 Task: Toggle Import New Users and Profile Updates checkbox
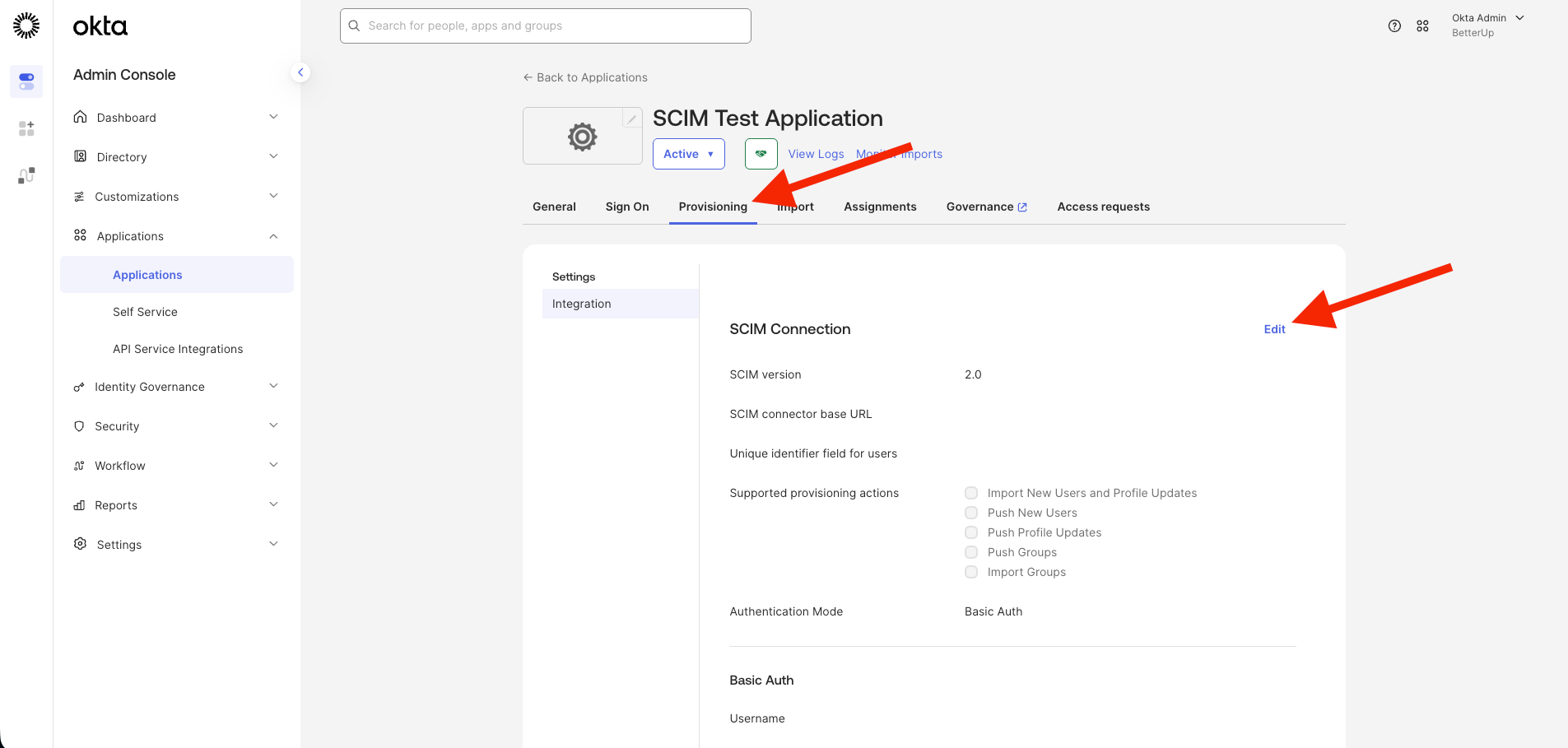971,493
